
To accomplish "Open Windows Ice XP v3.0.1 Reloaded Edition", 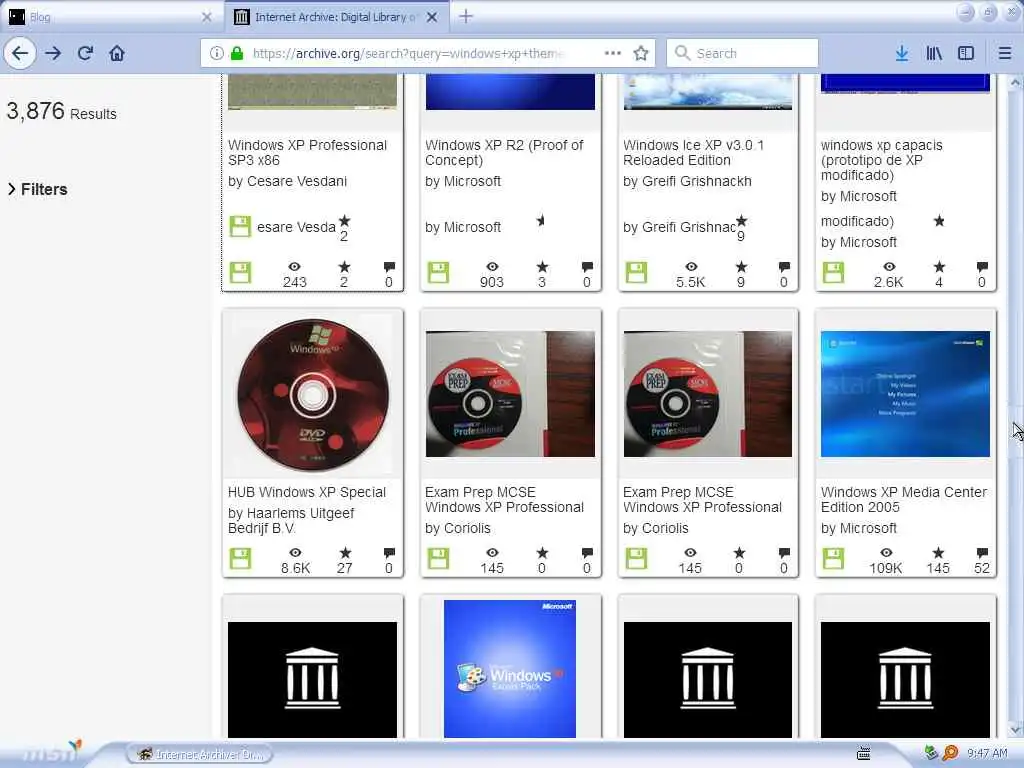I will pos(693,152).
